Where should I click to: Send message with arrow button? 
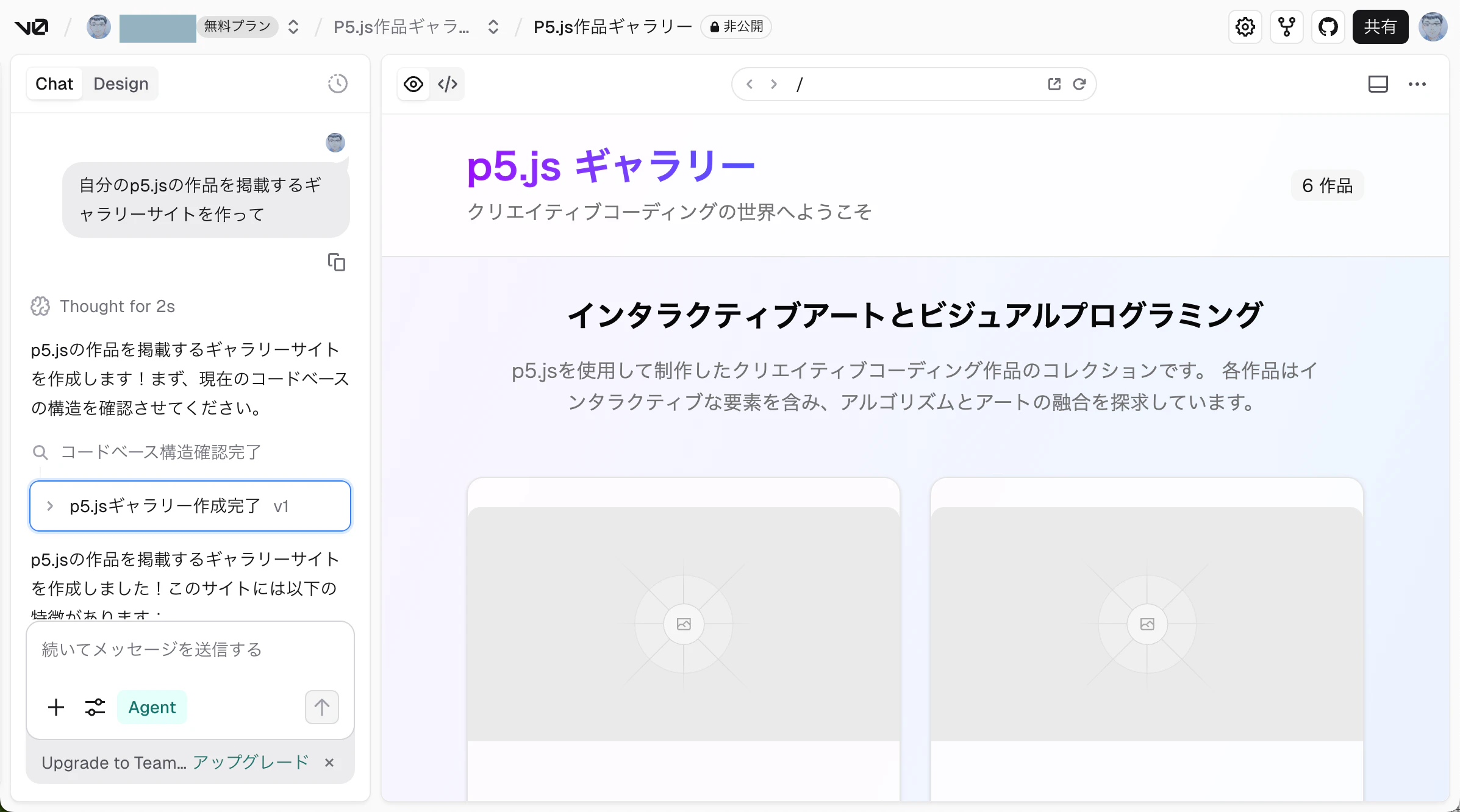(322, 707)
